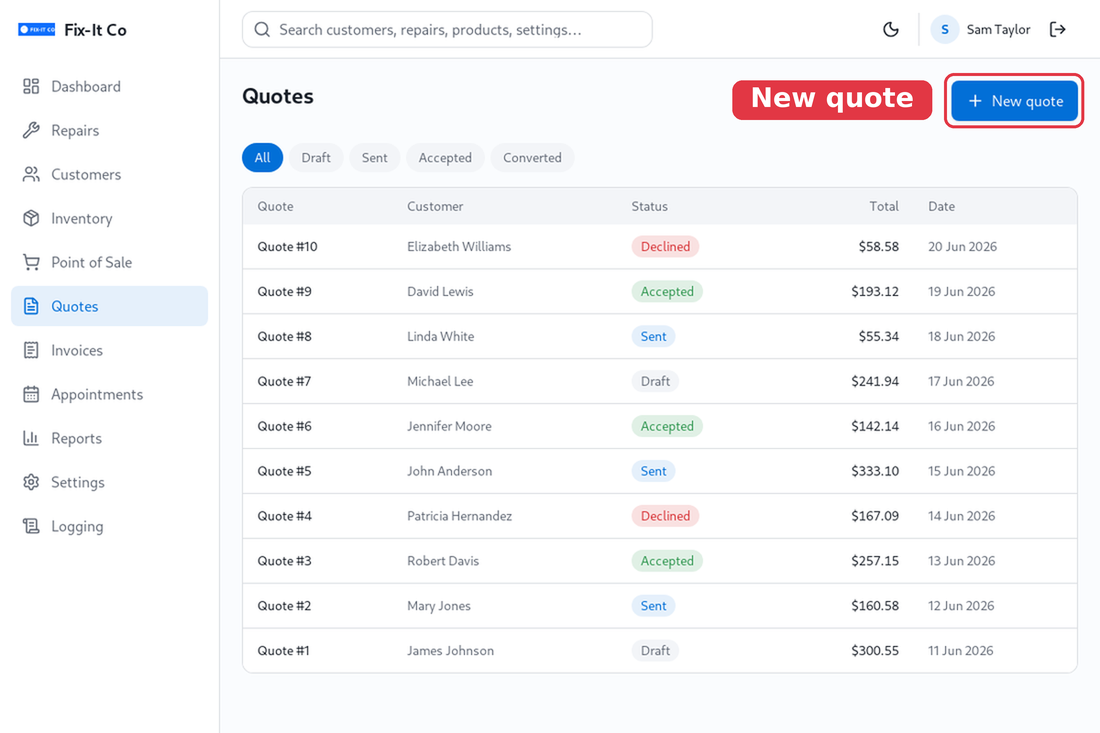
Task: Click the Status column header
Action: pyautogui.click(x=650, y=206)
